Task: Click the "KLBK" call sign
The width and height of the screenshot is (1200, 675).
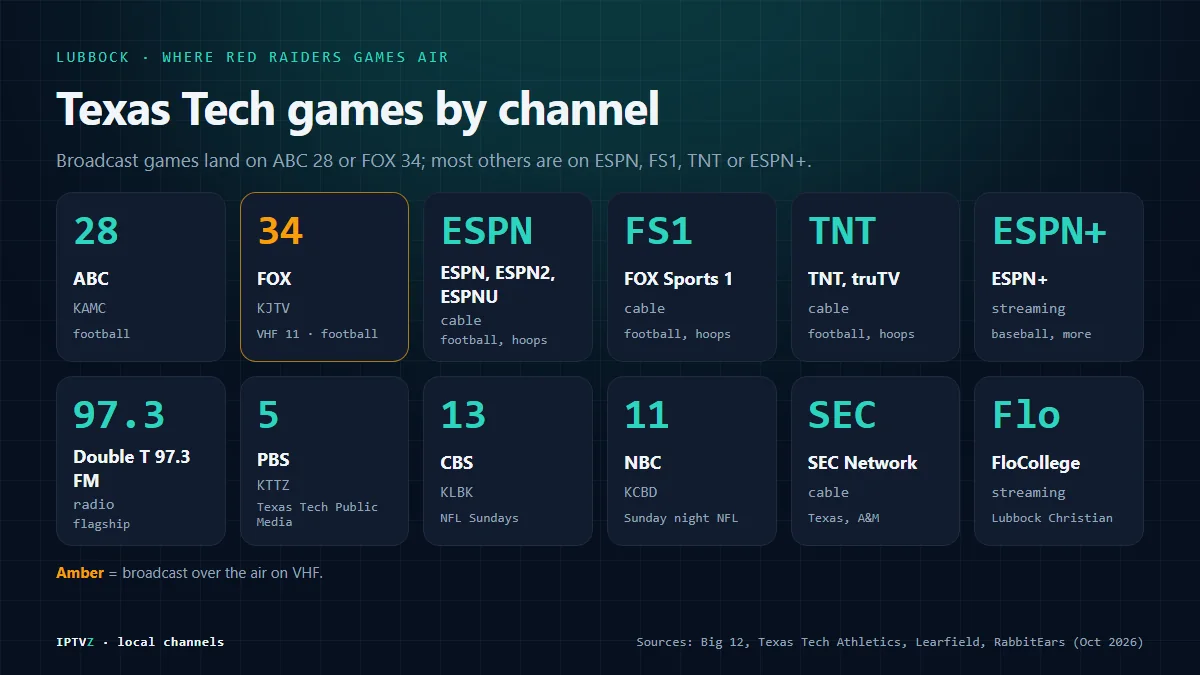Action: point(458,492)
